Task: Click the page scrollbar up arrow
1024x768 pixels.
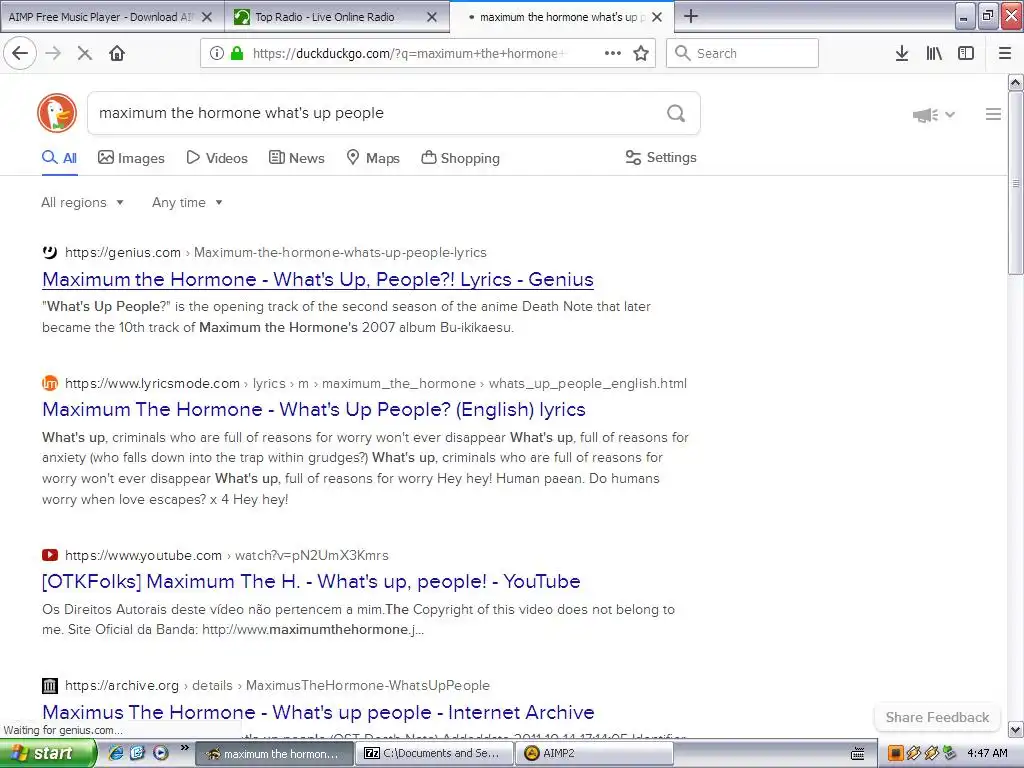Action: [1015, 82]
